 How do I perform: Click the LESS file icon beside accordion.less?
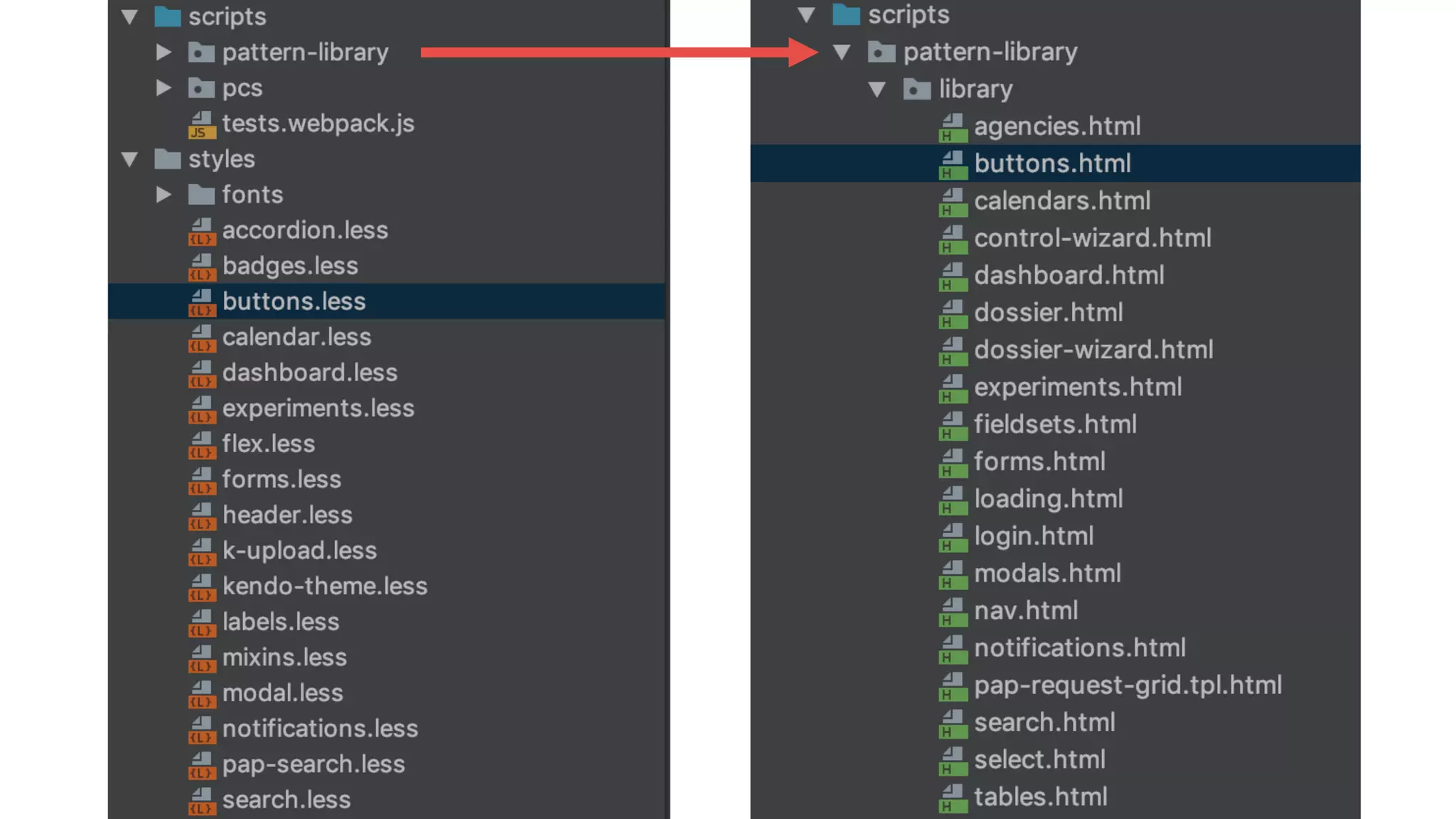[202, 231]
